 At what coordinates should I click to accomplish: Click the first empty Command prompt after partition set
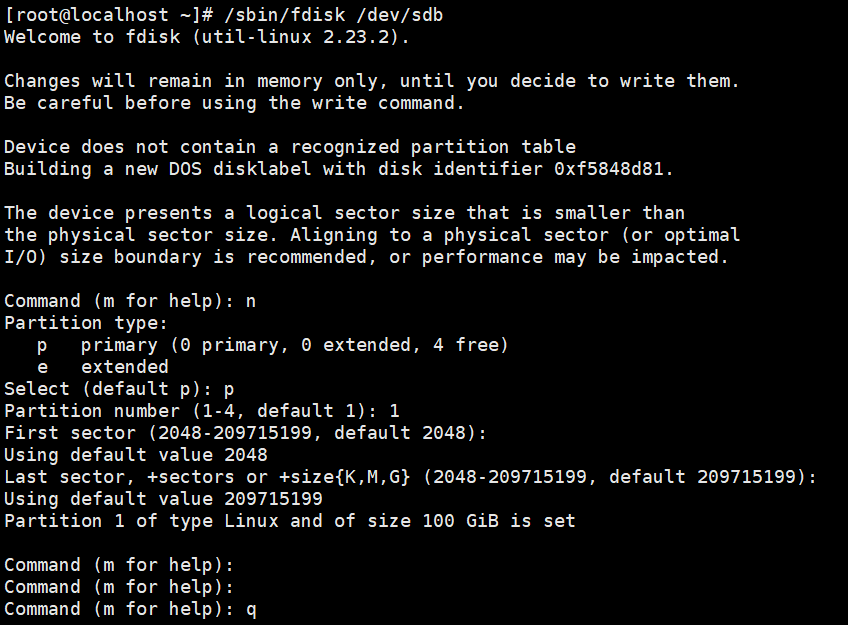119,565
